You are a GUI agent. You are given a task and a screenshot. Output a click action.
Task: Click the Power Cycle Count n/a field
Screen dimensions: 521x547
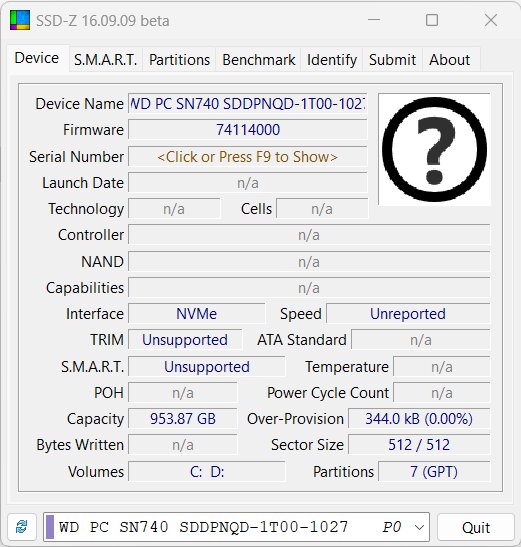tap(442, 393)
